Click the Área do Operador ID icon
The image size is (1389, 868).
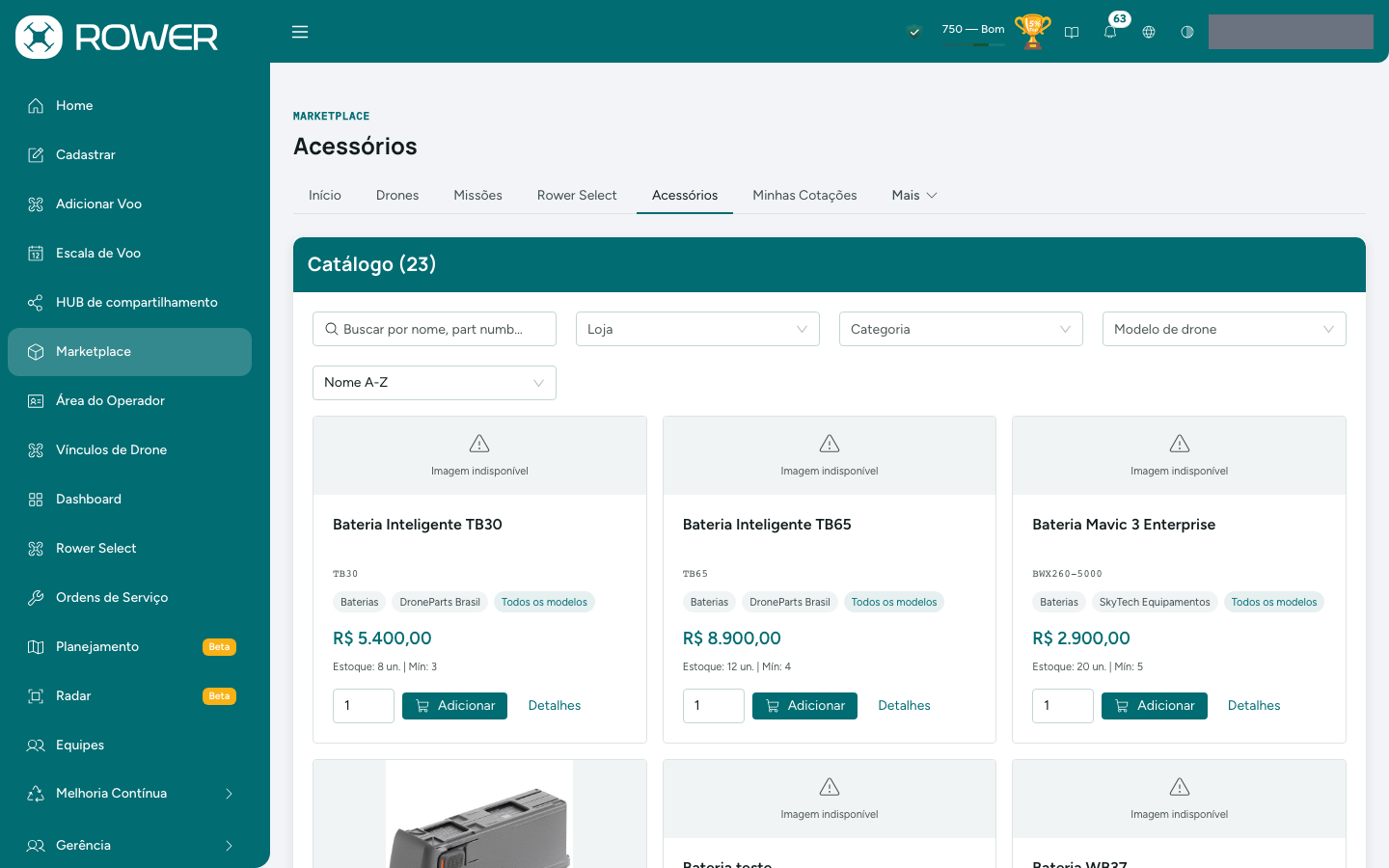tap(36, 401)
